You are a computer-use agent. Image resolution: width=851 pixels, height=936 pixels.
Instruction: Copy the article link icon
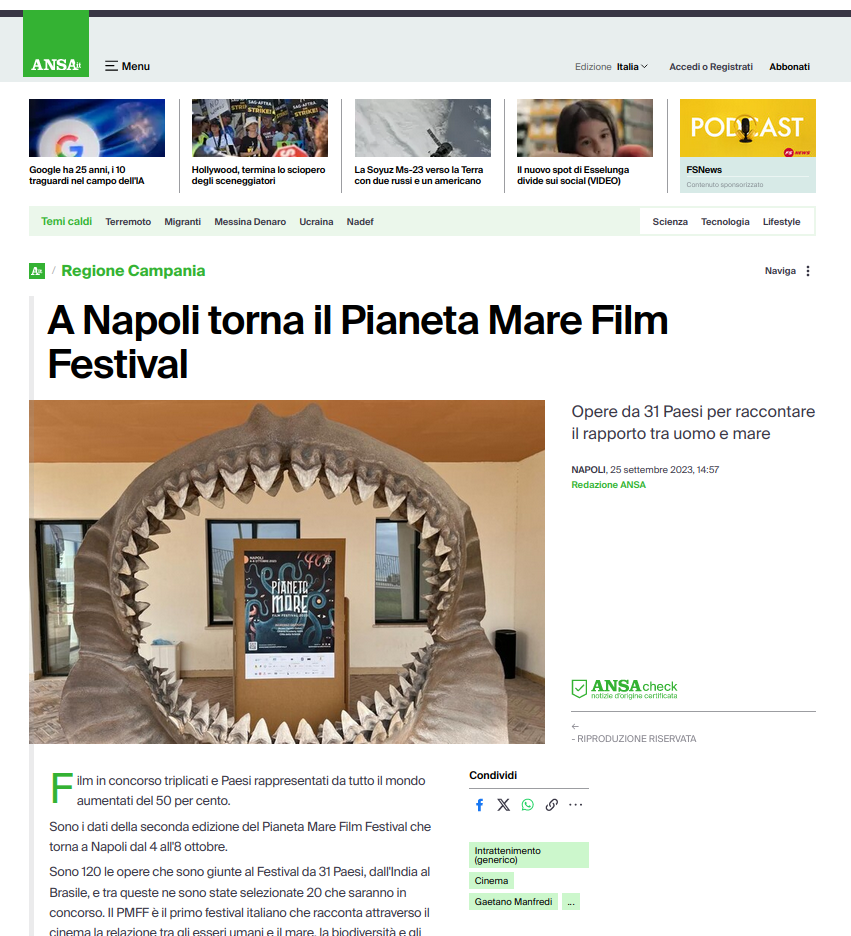click(x=552, y=805)
